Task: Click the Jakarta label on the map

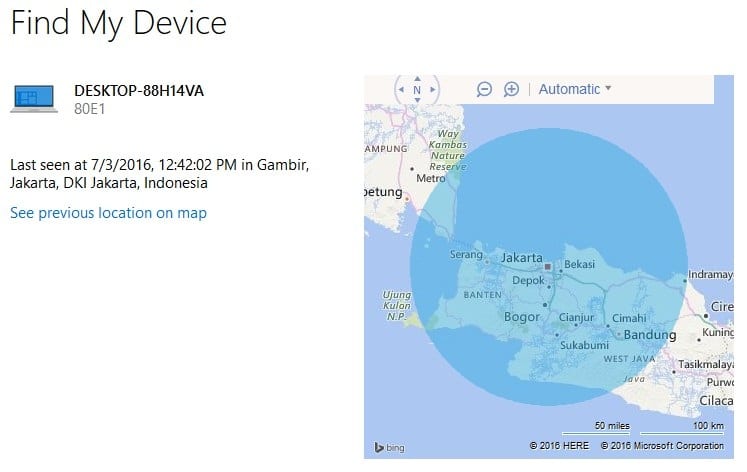Action: click(522, 258)
